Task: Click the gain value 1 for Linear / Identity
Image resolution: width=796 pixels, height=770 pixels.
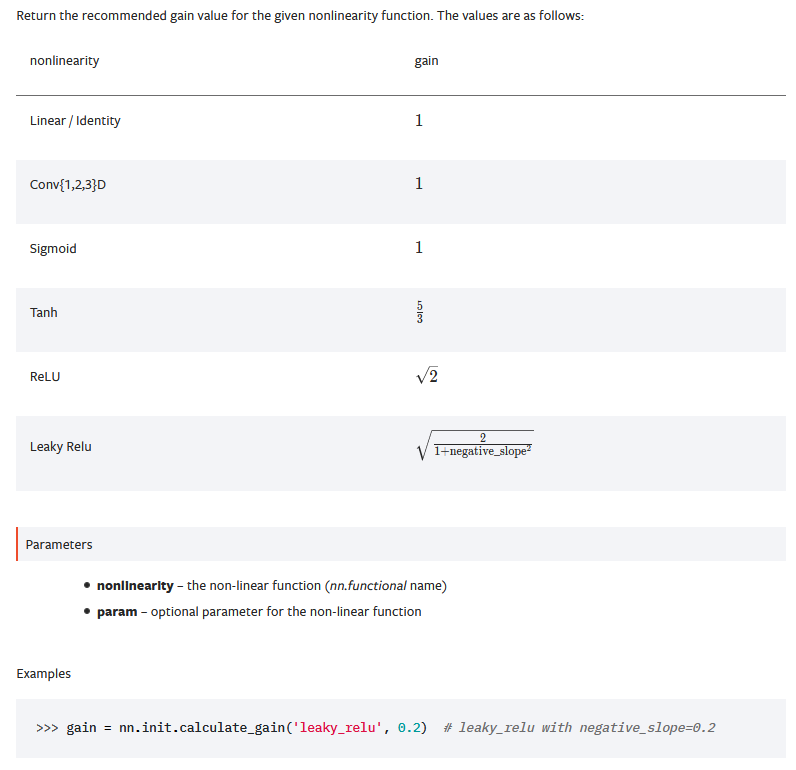Action: tap(419, 120)
